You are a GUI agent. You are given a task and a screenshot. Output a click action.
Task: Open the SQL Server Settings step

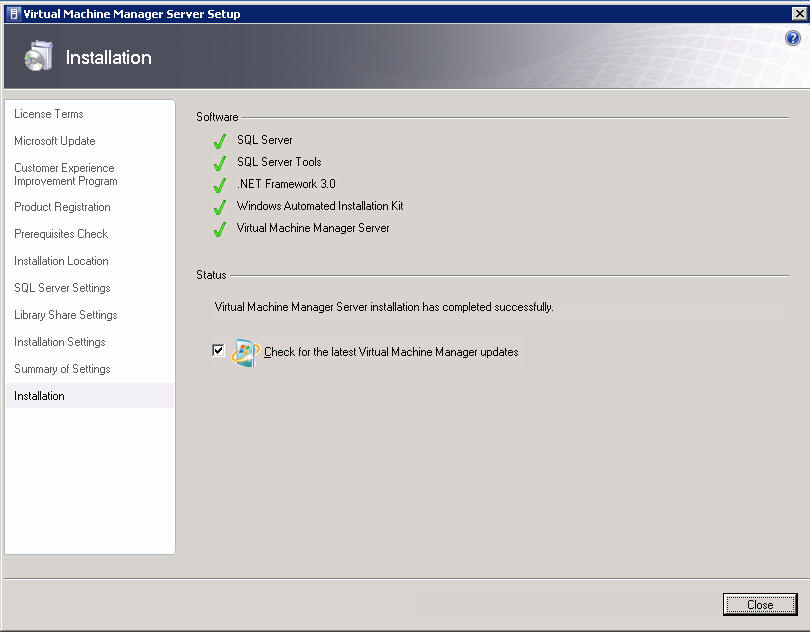point(62,288)
